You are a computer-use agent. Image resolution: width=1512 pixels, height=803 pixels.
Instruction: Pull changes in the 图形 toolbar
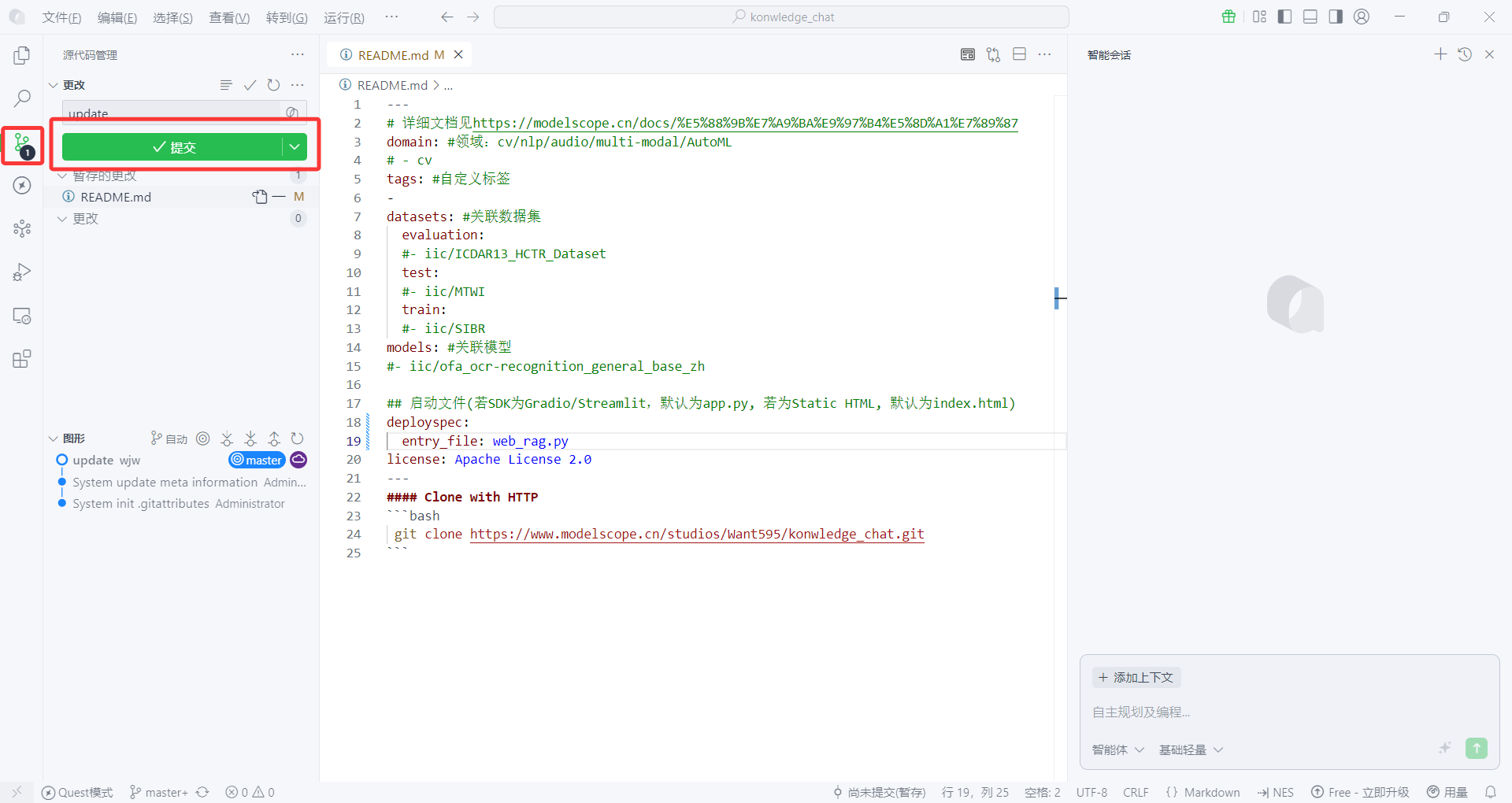pos(250,439)
